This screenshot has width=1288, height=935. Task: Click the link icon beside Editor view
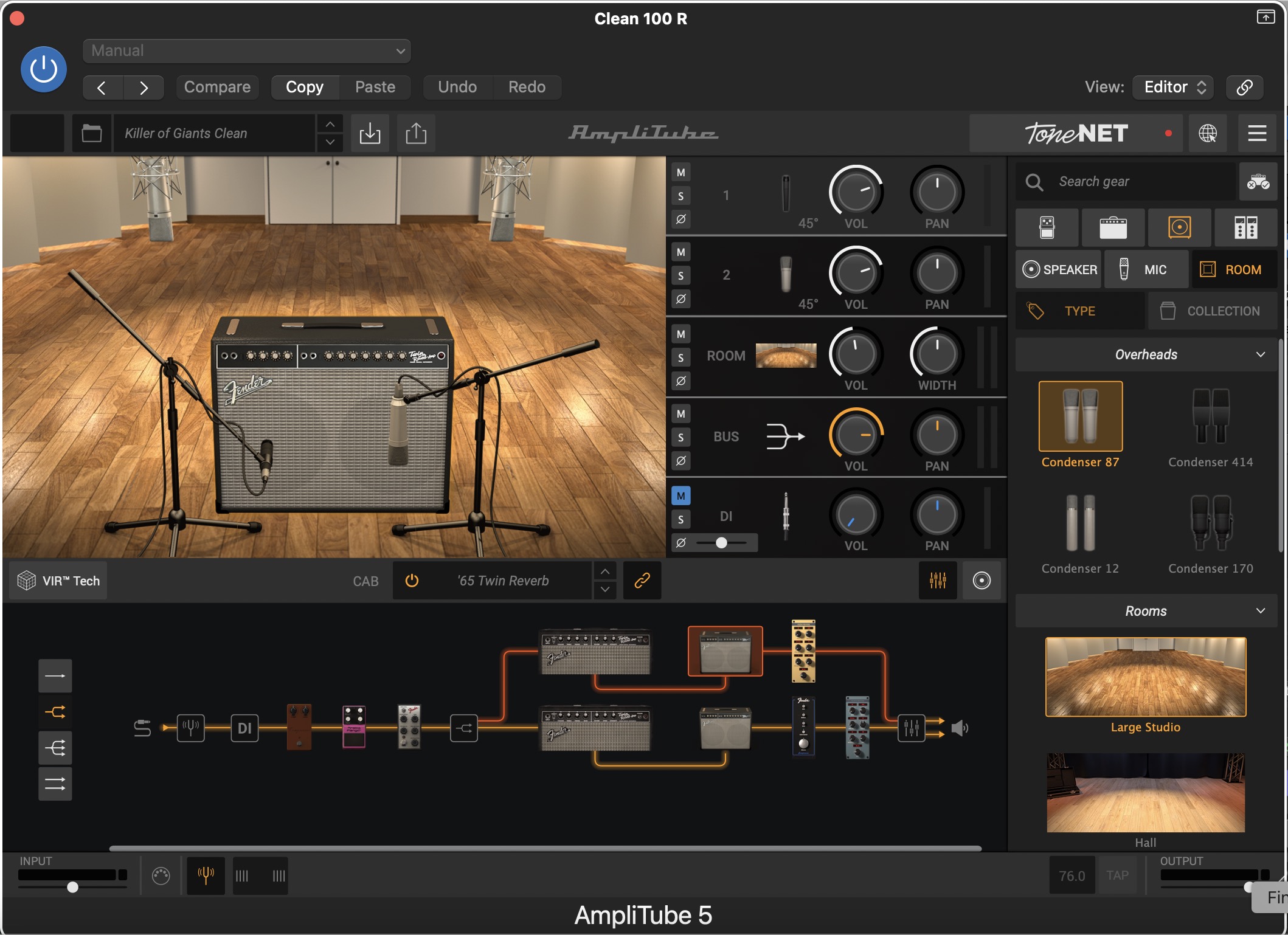point(1244,87)
